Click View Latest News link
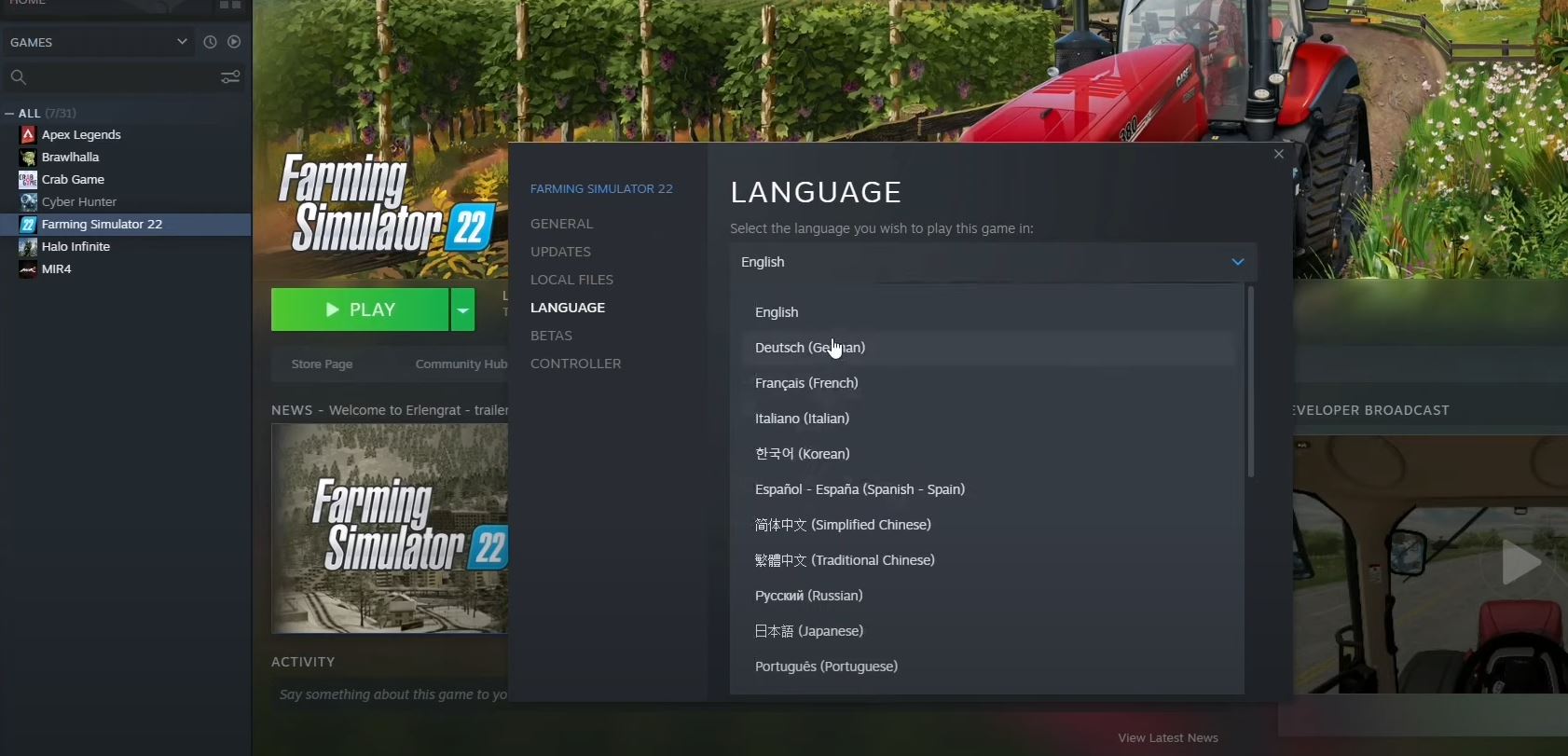The image size is (1568, 756). pyautogui.click(x=1168, y=737)
